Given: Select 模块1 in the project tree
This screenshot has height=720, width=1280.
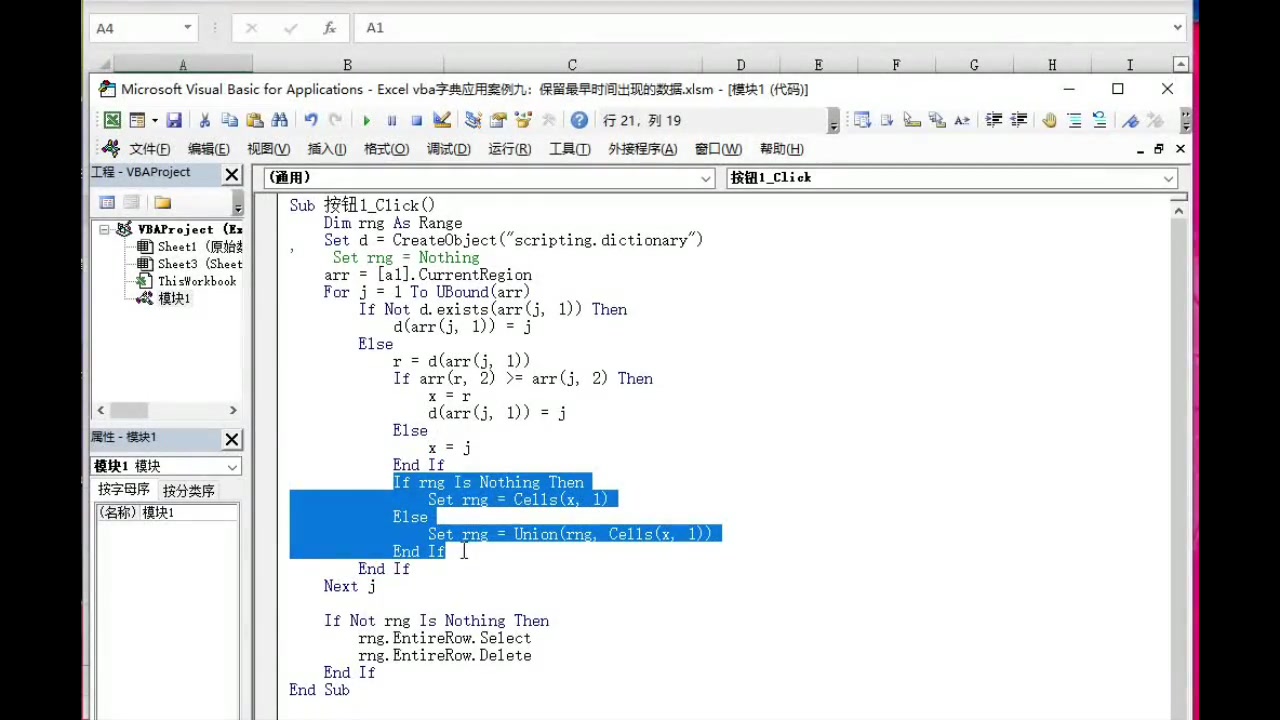Looking at the screenshot, I should point(173,298).
